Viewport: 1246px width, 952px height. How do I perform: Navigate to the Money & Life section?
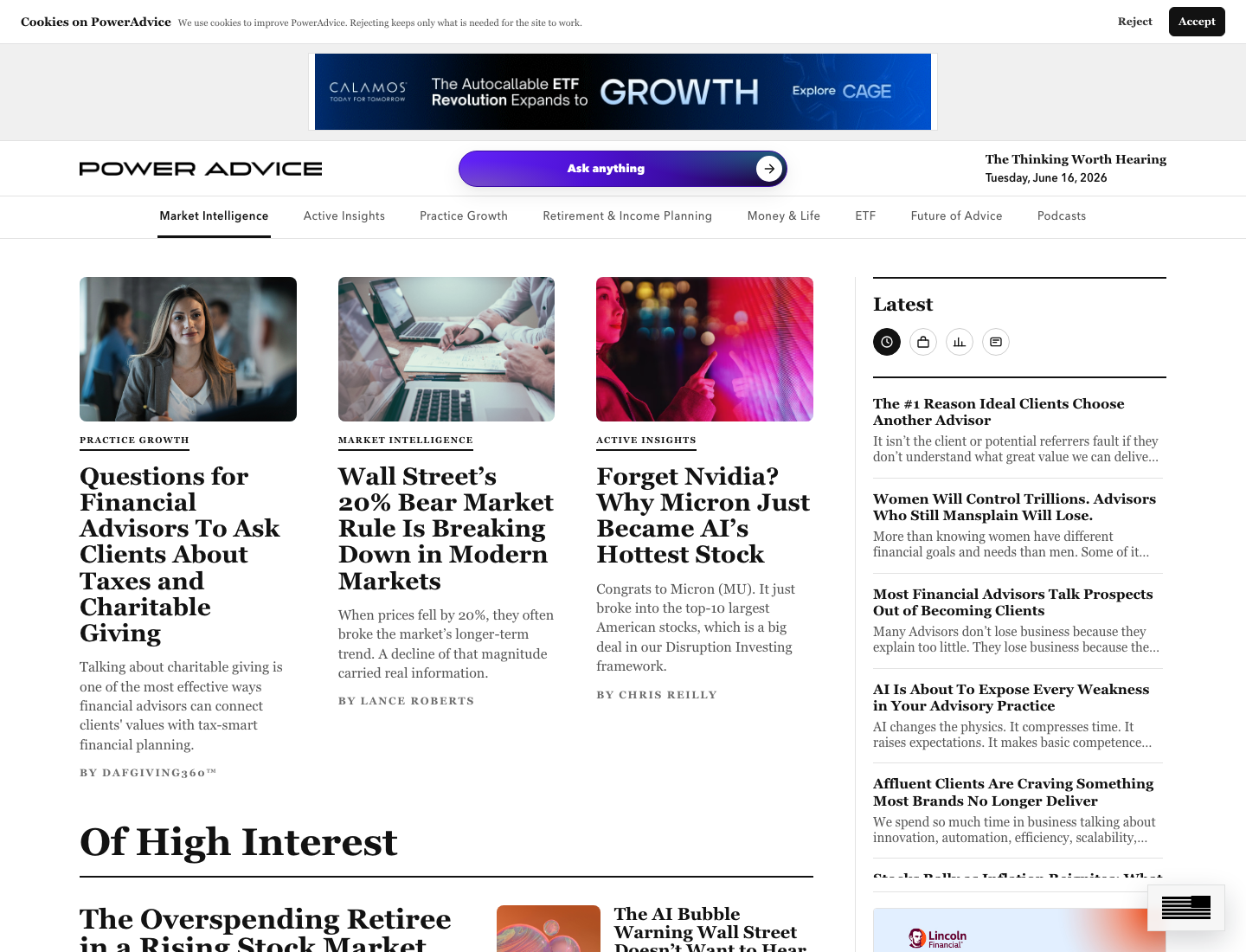tap(784, 216)
